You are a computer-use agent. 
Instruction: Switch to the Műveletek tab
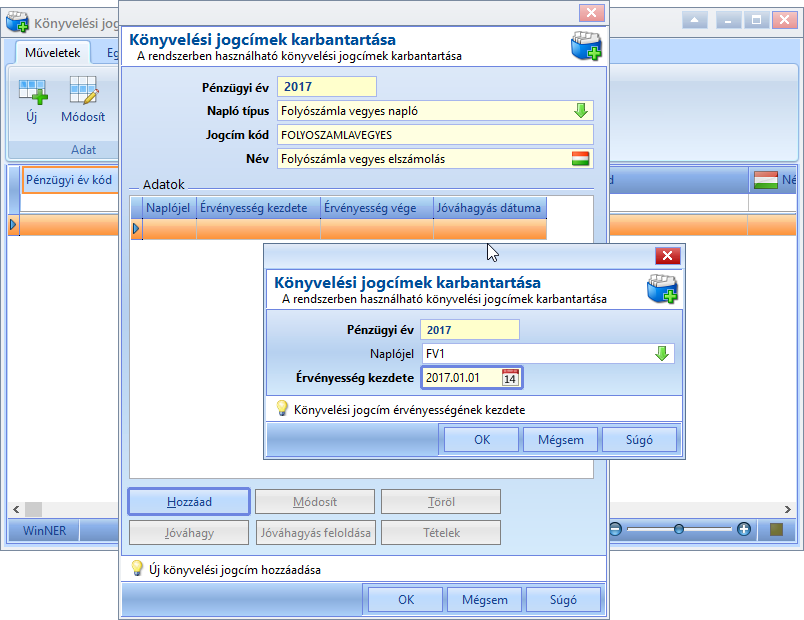tap(53, 53)
